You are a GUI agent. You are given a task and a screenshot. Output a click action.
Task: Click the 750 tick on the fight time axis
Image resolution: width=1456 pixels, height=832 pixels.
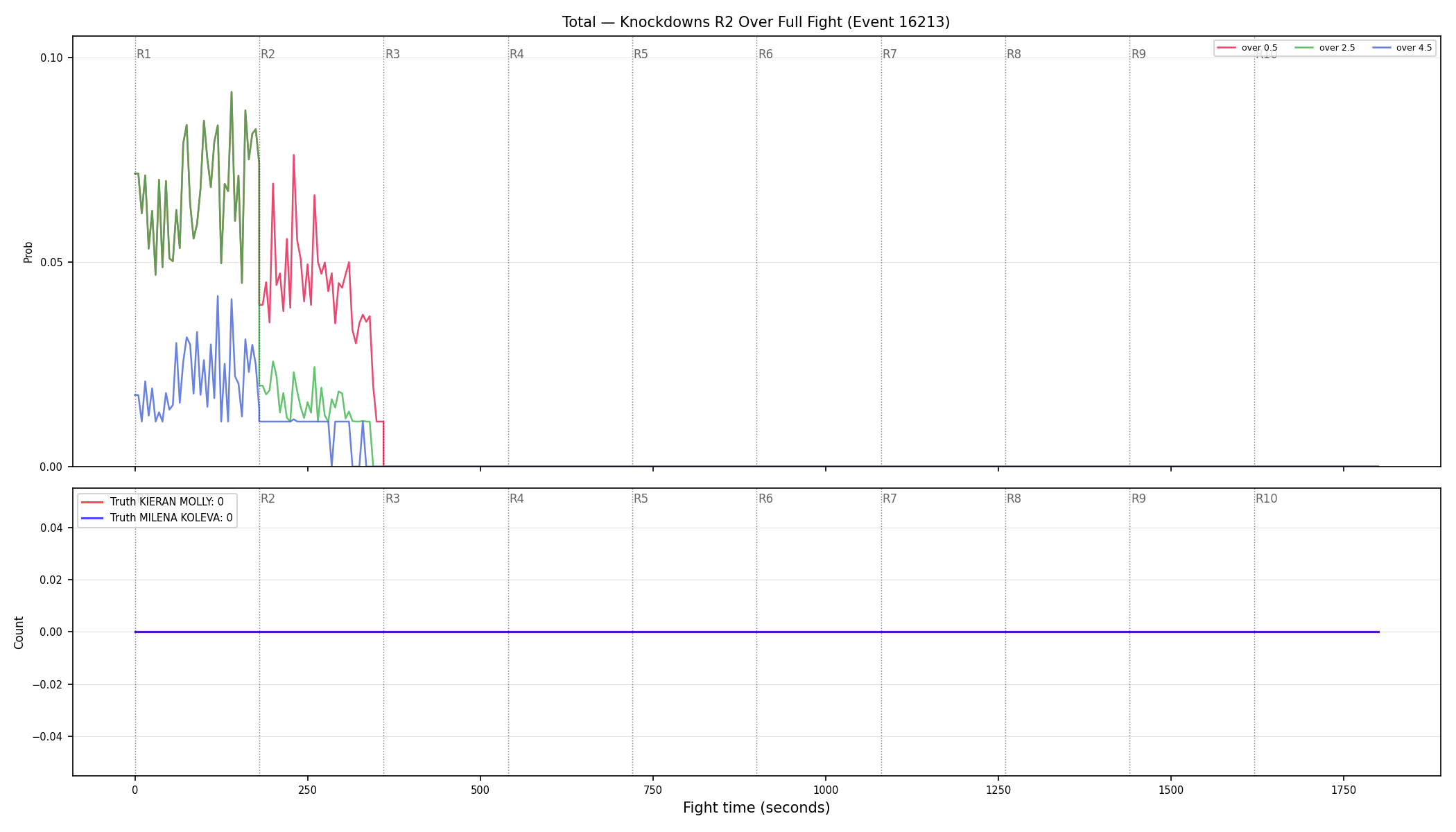[x=653, y=790]
